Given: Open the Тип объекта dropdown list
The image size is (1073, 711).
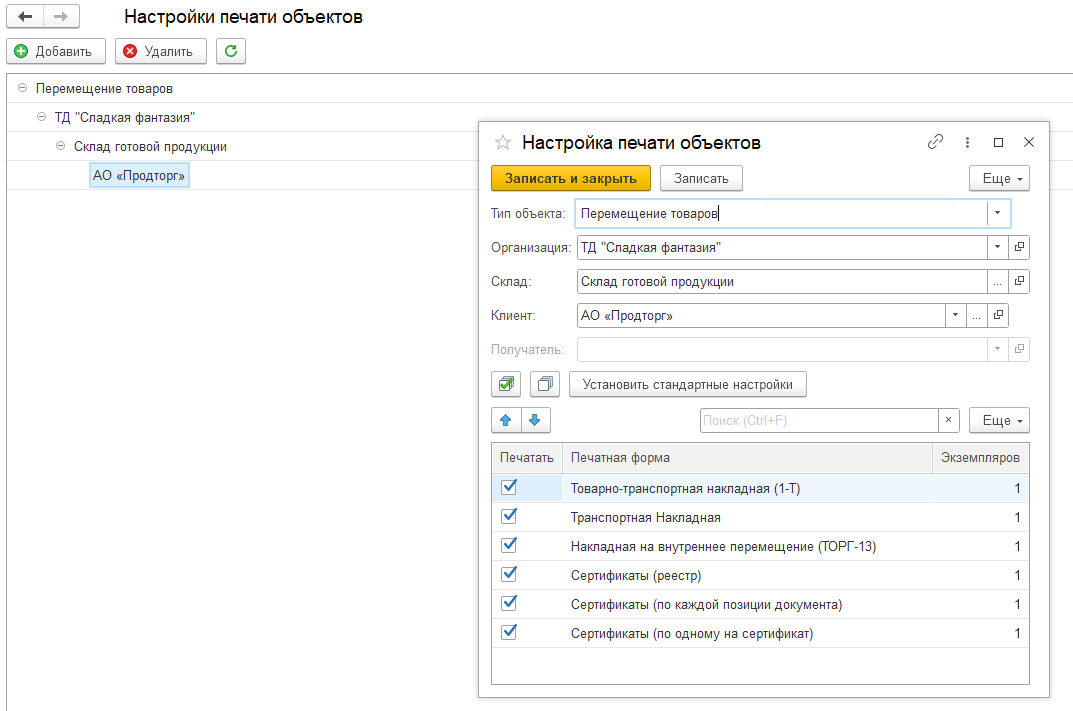Looking at the screenshot, I should (x=998, y=213).
